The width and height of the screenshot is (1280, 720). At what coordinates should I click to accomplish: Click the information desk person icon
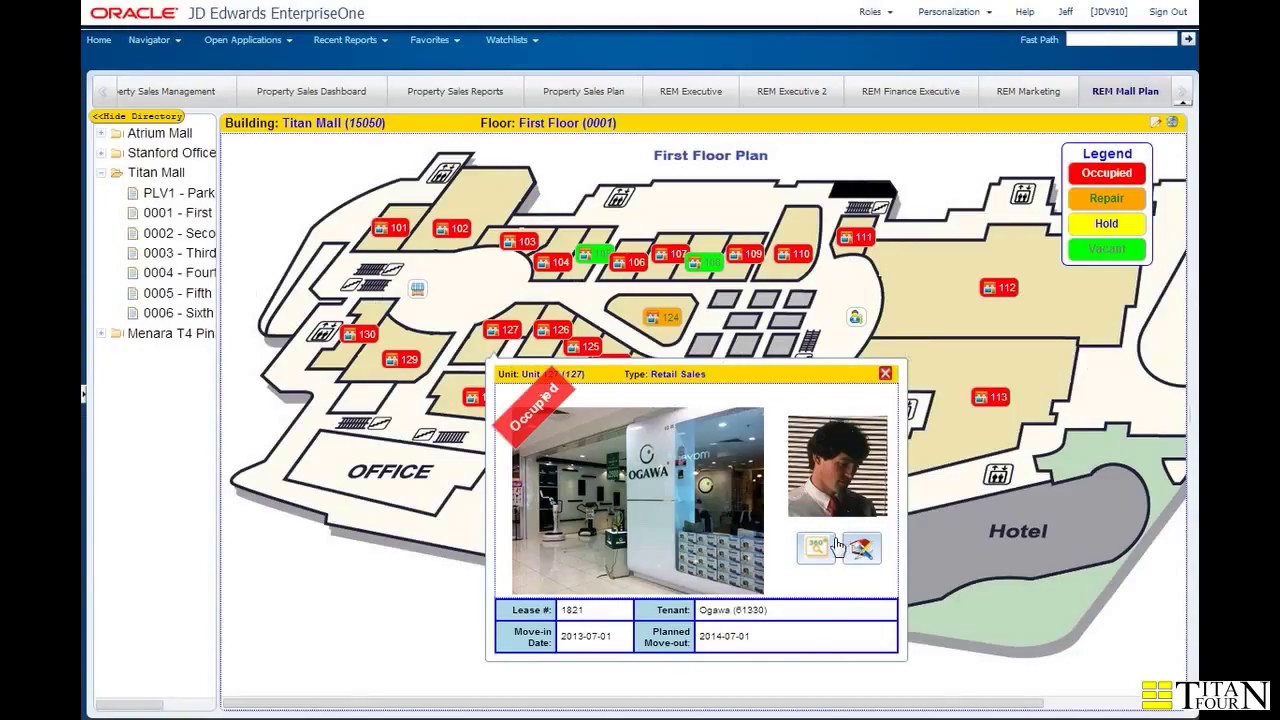point(855,317)
